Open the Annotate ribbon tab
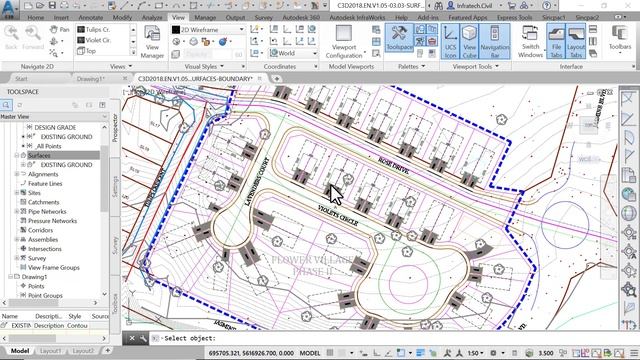The height and width of the screenshot is (360, 640). (x=91, y=18)
